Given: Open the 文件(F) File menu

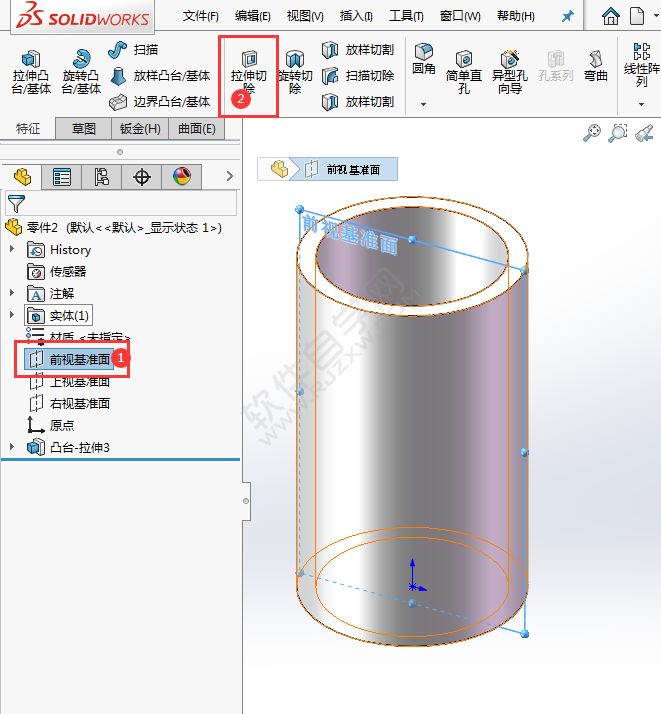Looking at the screenshot, I should [200, 16].
